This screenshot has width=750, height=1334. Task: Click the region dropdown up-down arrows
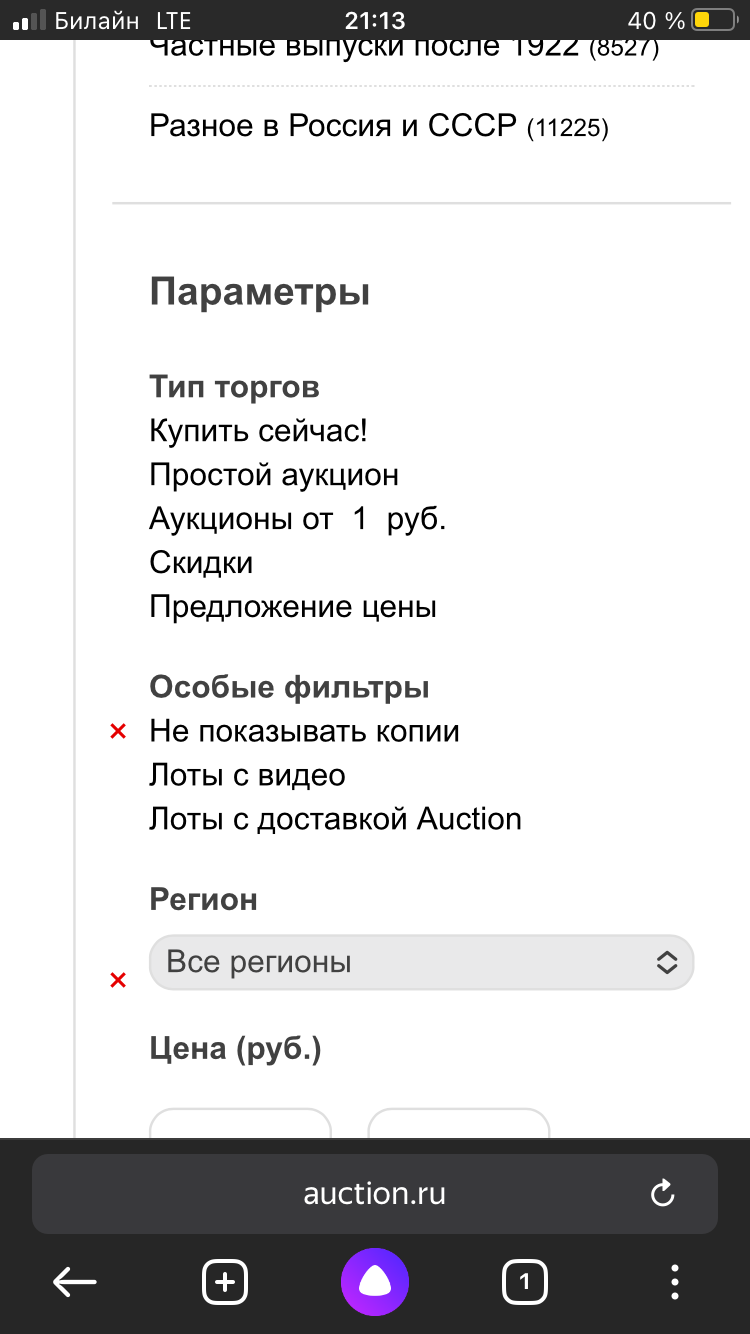666,962
